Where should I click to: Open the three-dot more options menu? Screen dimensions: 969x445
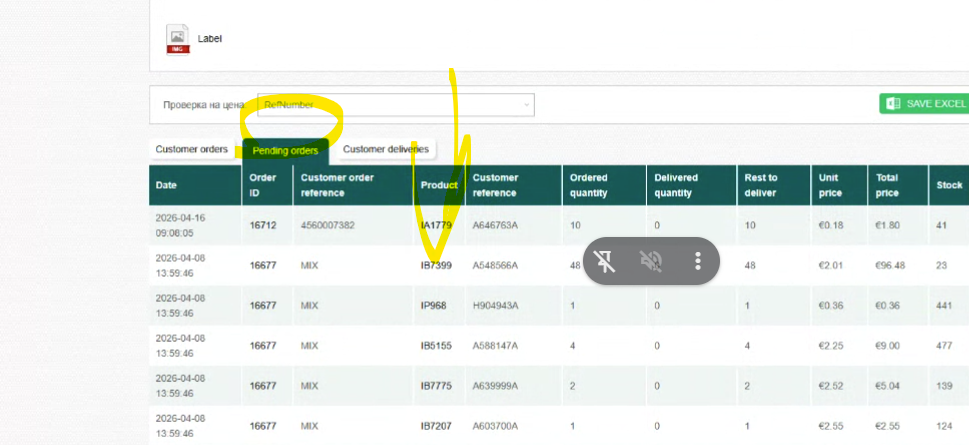pyautogui.click(x=698, y=262)
